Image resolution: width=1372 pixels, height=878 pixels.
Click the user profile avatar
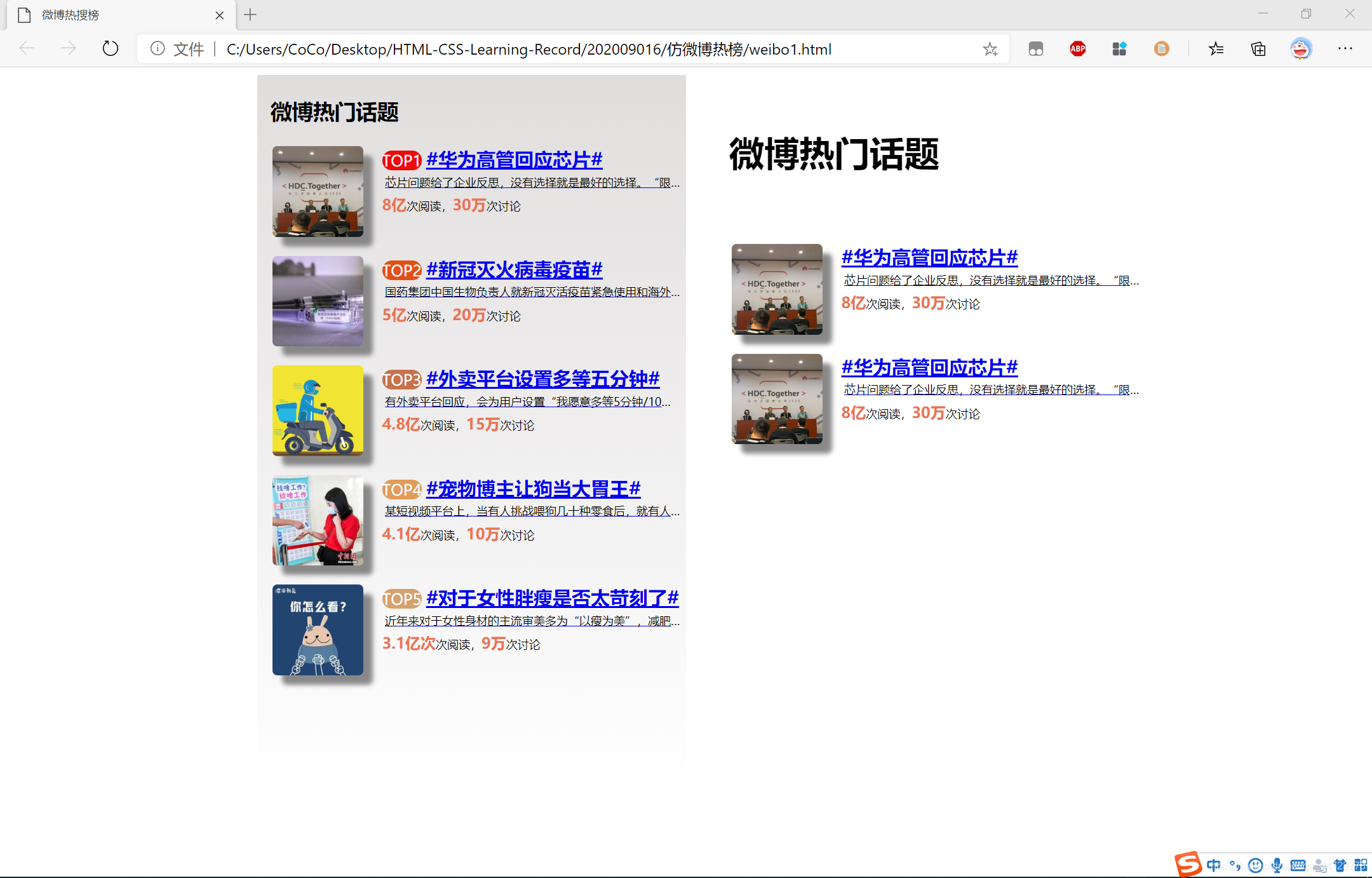pos(1300,49)
